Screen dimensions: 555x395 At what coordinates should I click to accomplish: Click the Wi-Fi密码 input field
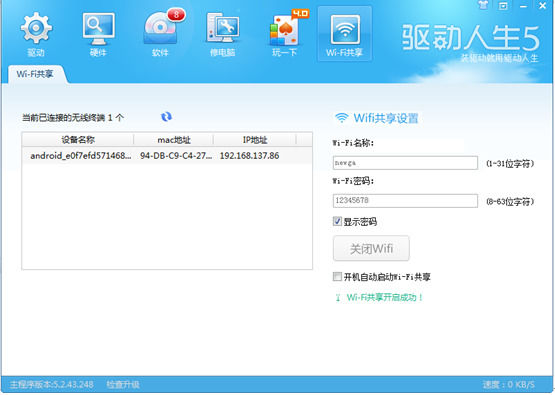(405, 201)
